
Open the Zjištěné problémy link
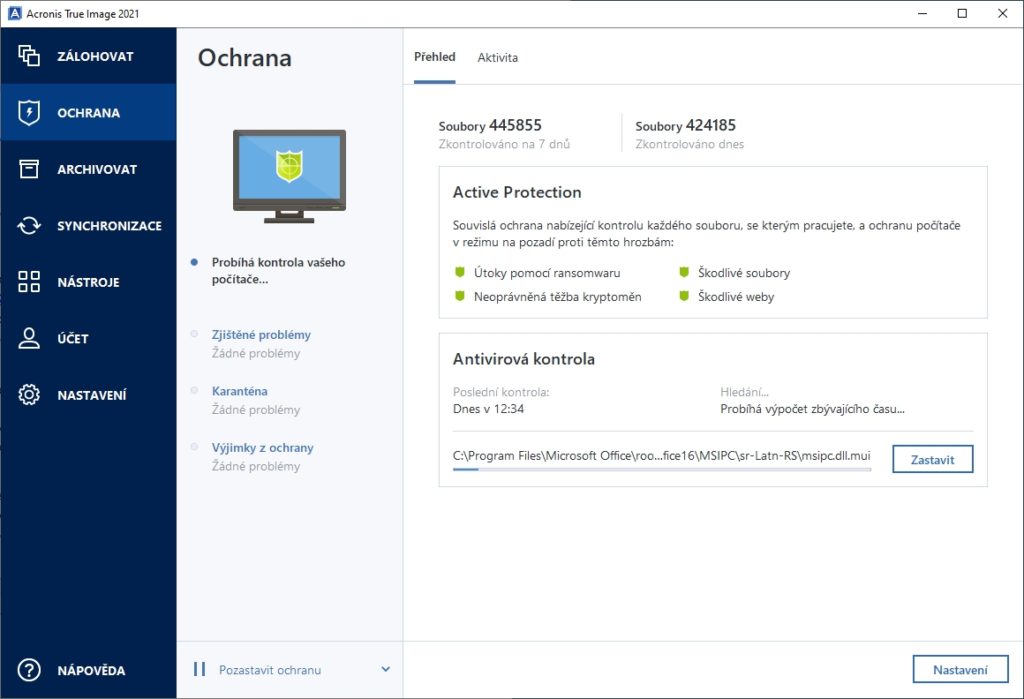pos(261,335)
